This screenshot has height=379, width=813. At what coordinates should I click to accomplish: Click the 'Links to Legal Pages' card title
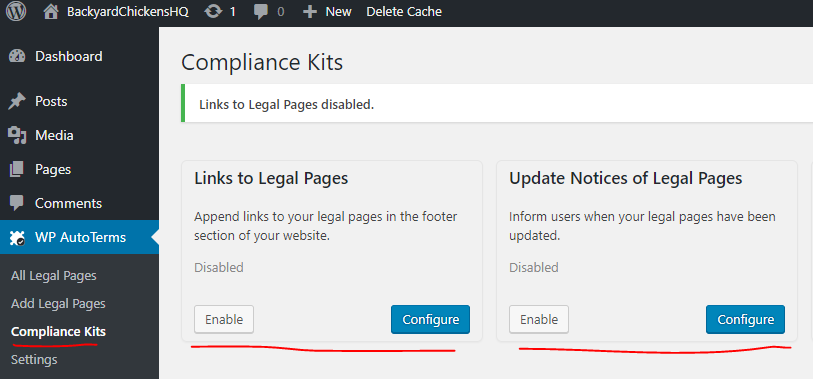[271, 178]
